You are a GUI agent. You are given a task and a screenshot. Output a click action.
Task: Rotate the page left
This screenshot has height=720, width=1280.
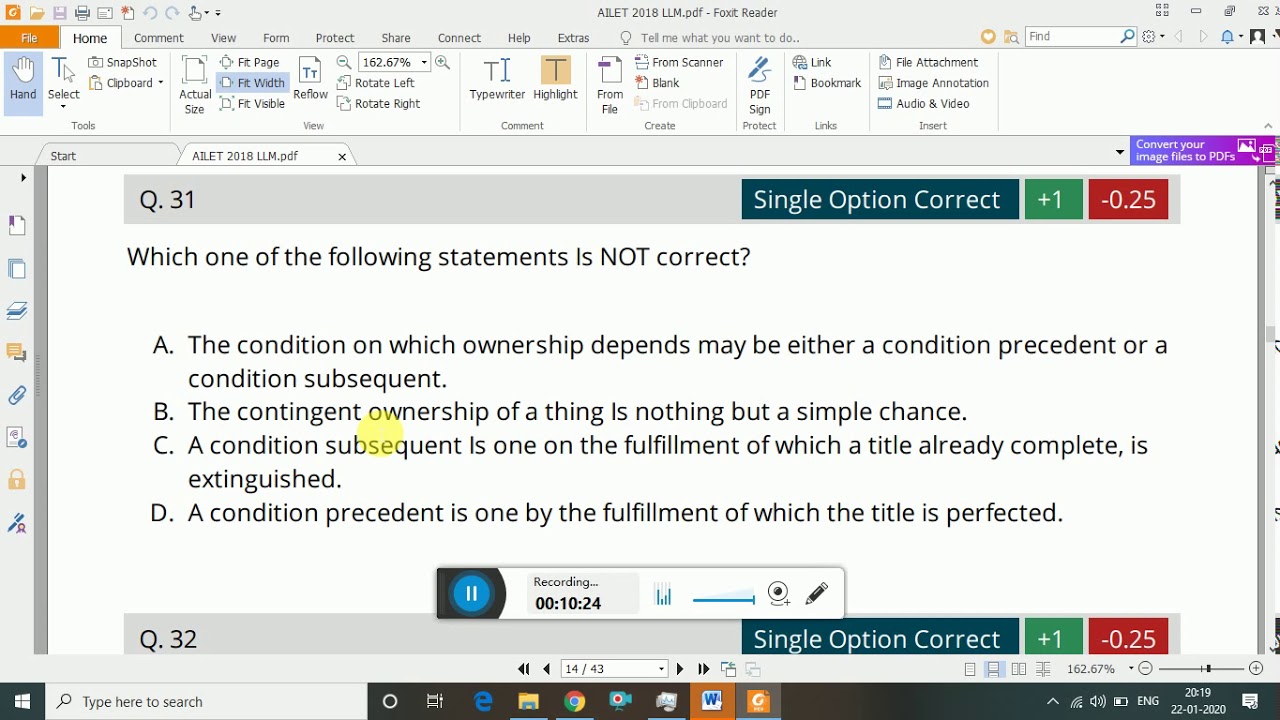(376, 83)
